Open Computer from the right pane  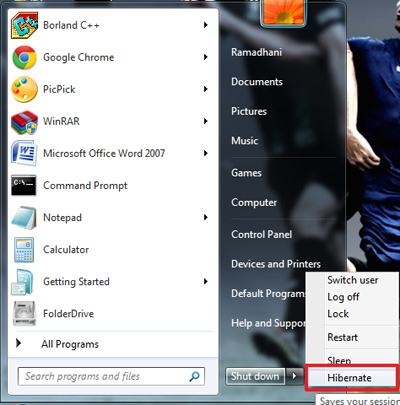pos(254,202)
